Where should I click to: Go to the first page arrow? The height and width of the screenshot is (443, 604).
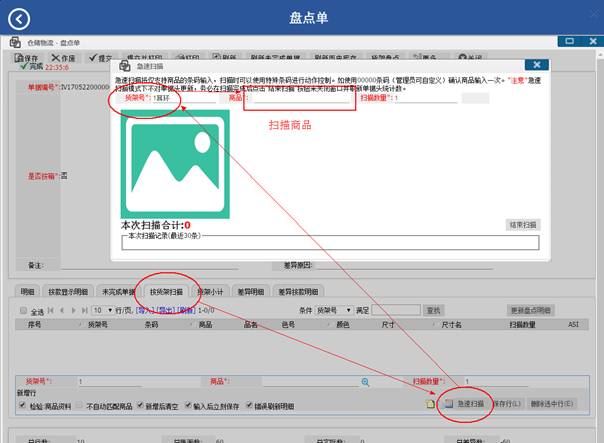pyautogui.click(x=50, y=310)
